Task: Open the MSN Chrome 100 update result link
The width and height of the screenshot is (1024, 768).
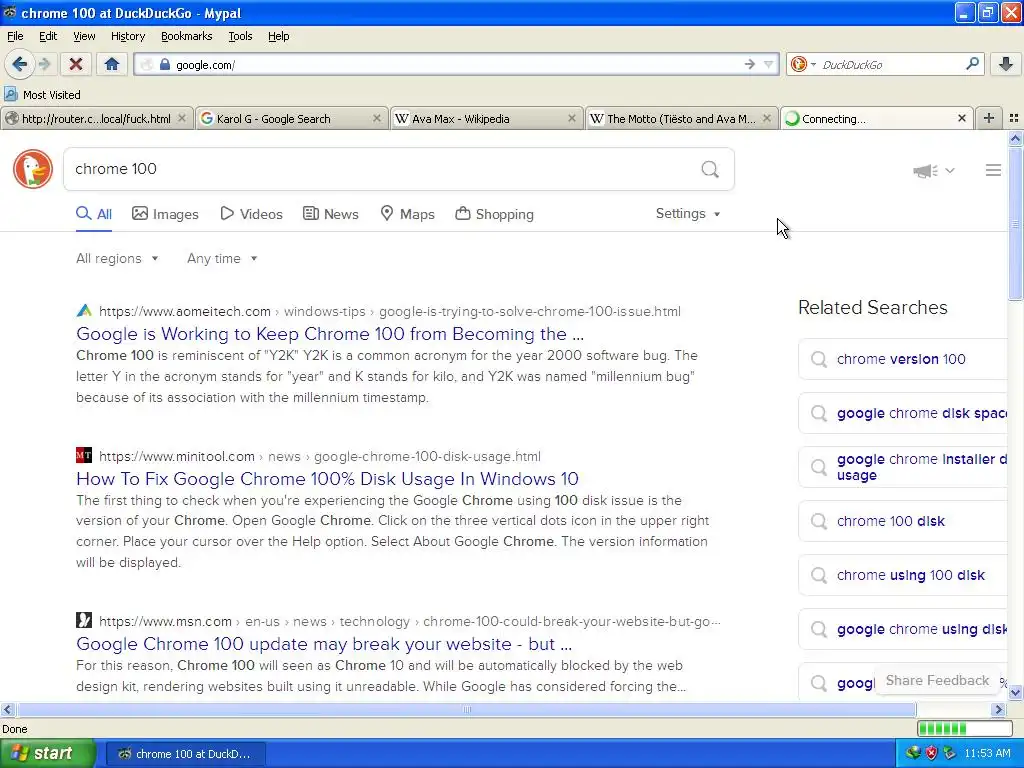Action: point(324,644)
